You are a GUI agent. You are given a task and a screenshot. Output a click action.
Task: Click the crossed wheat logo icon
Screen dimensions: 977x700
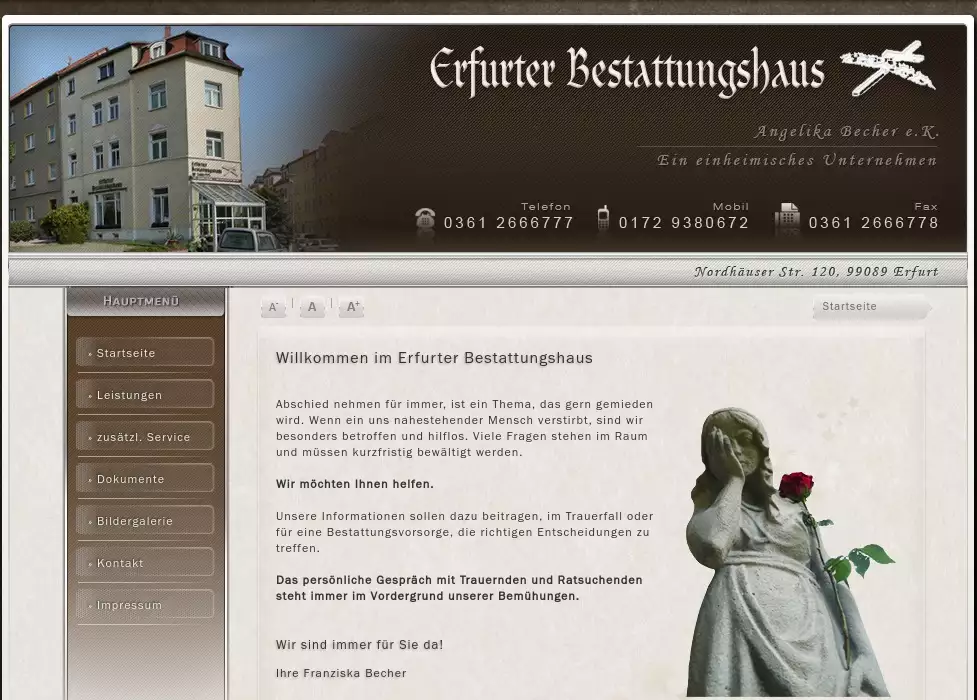[x=888, y=68]
